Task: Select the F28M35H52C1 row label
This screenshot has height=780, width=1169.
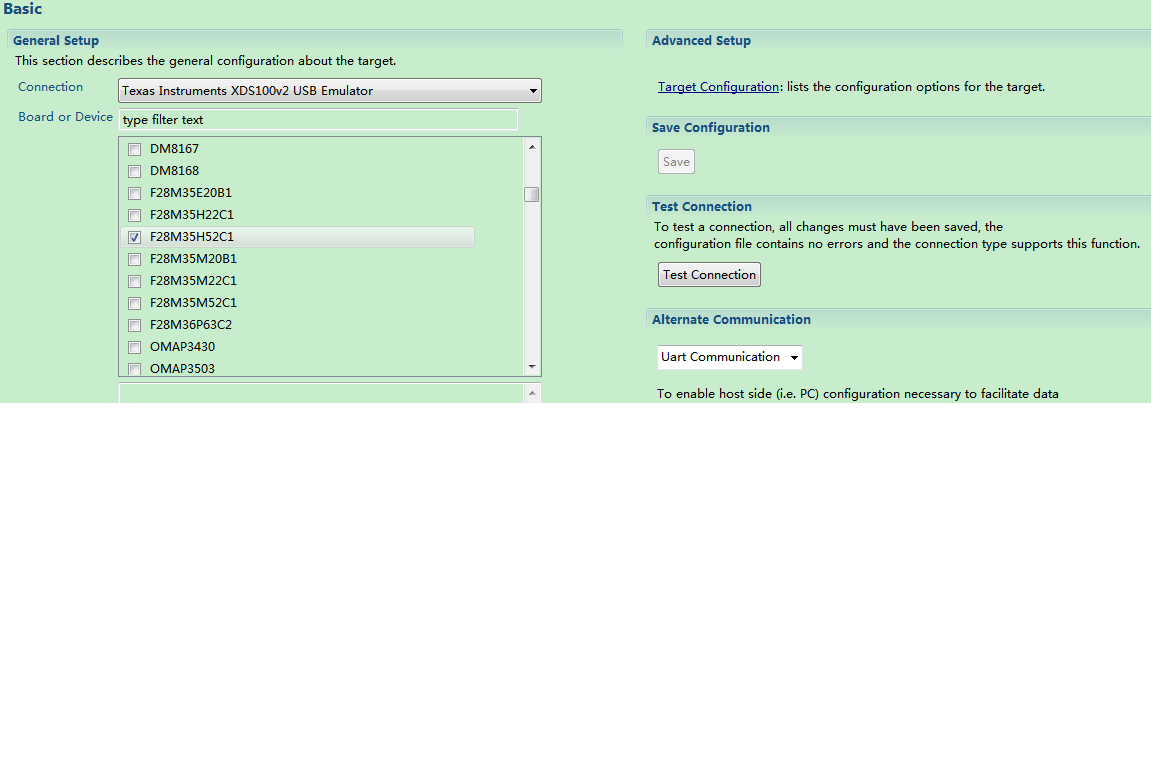Action: 192,237
